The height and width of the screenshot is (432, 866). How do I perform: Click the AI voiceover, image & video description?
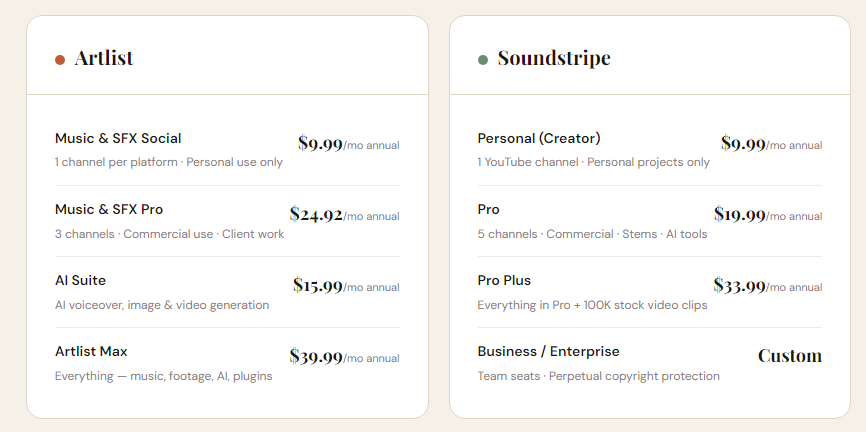[162, 305]
